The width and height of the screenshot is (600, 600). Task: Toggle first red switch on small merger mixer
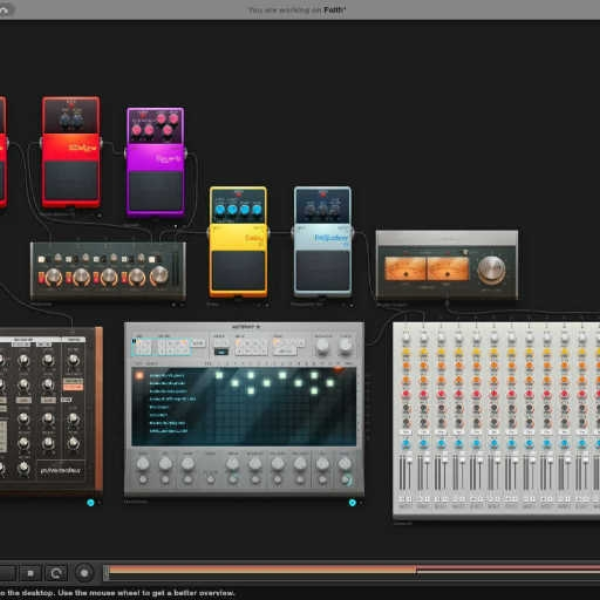41,278
